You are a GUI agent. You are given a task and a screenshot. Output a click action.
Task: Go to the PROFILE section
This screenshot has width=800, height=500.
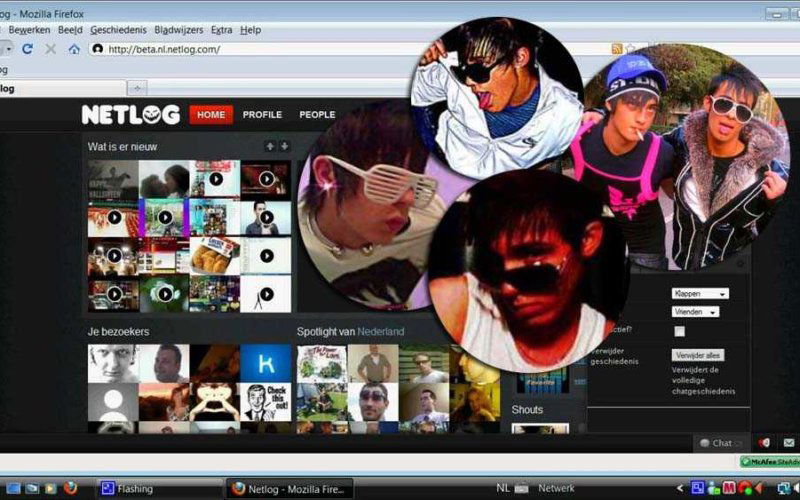262,115
